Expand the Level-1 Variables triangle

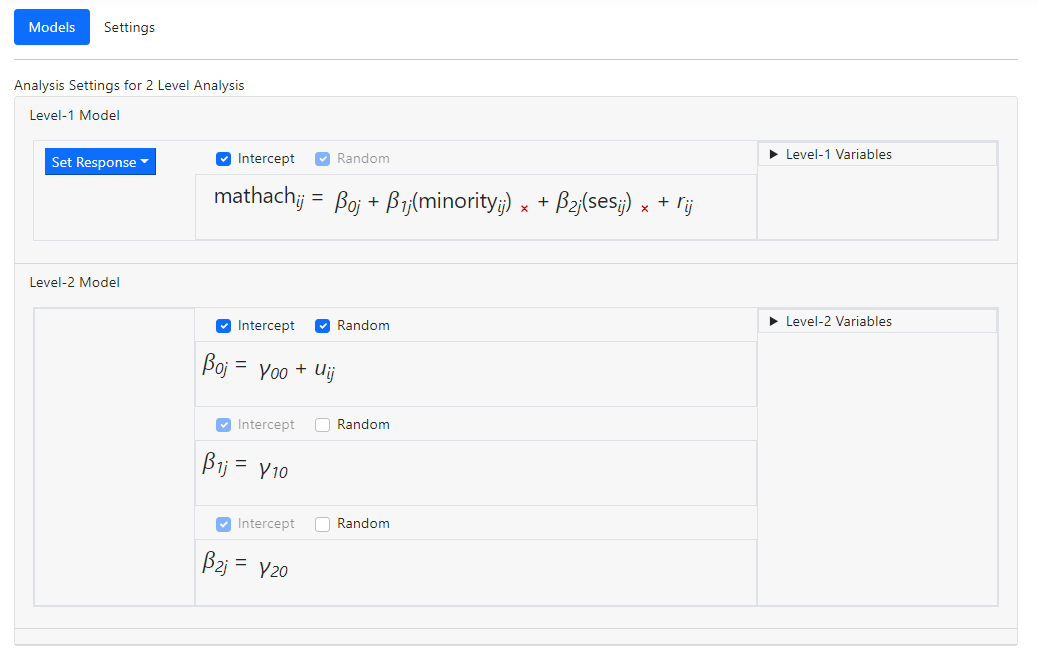(x=774, y=155)
